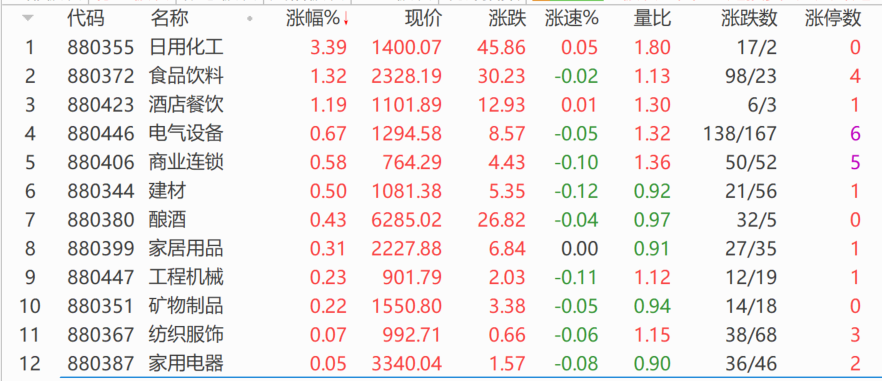Sort by 涨跌 column header
Image resolution: width=882 pixels, height=381 pixels.
tap(507, 19)
